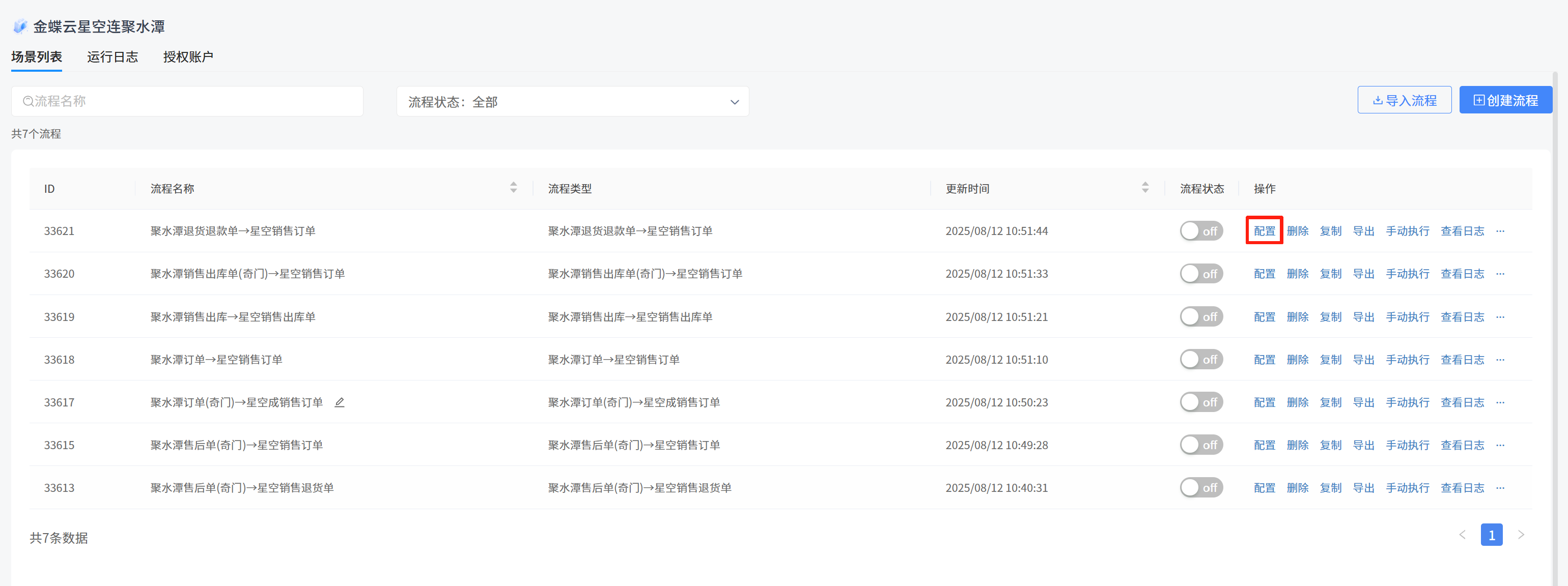This screenshot has width=1568, height=586.
Task: Click update time 2025/08/12 10:49:28
Action: coord(996,446)
